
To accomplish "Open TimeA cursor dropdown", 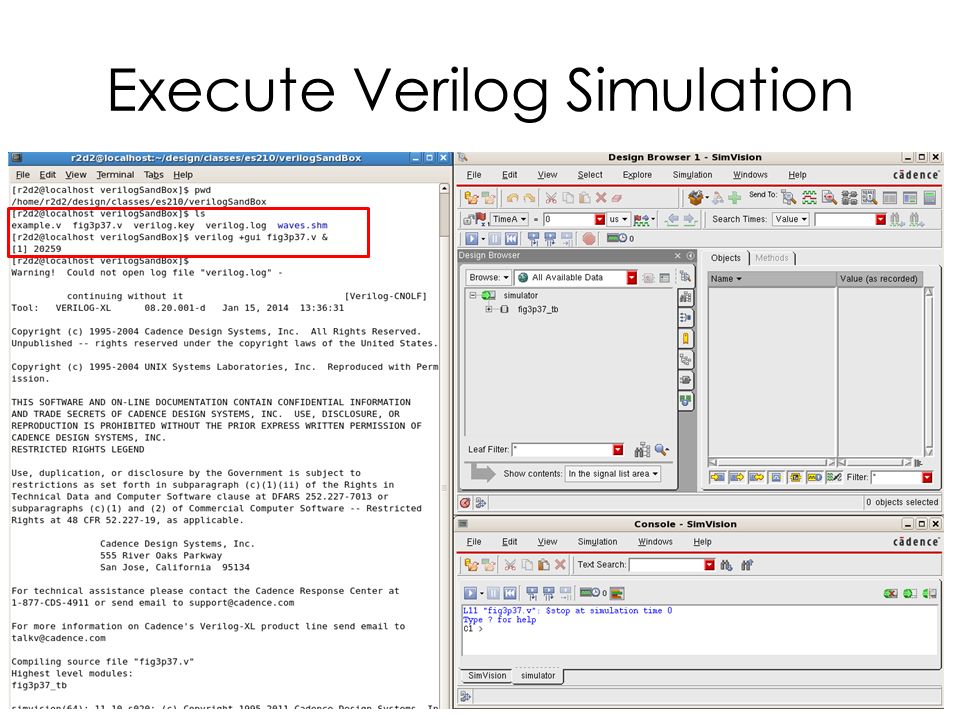I will [x=509, y=219].
